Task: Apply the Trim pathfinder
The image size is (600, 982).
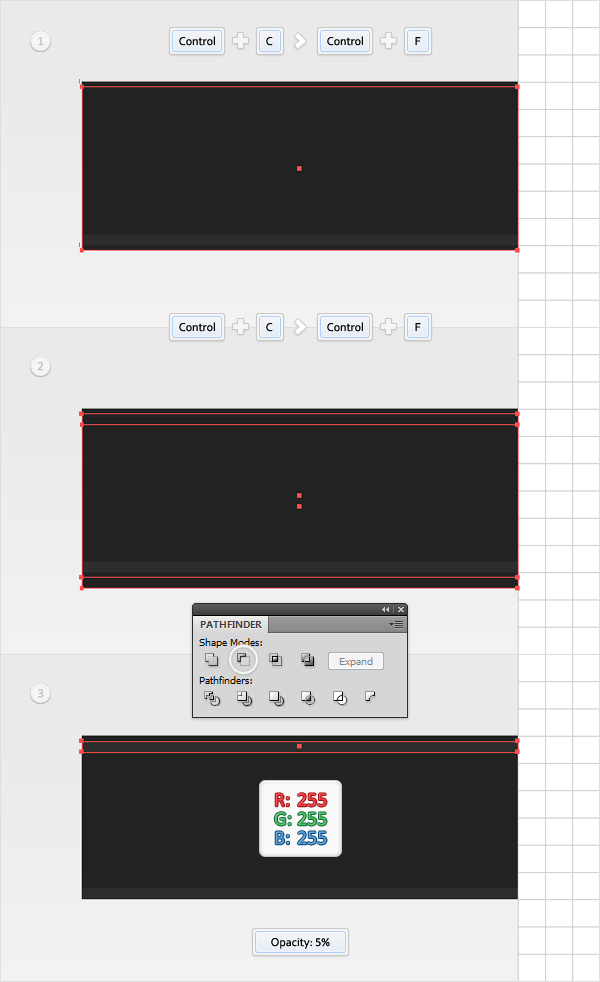Action: [244, 698]
